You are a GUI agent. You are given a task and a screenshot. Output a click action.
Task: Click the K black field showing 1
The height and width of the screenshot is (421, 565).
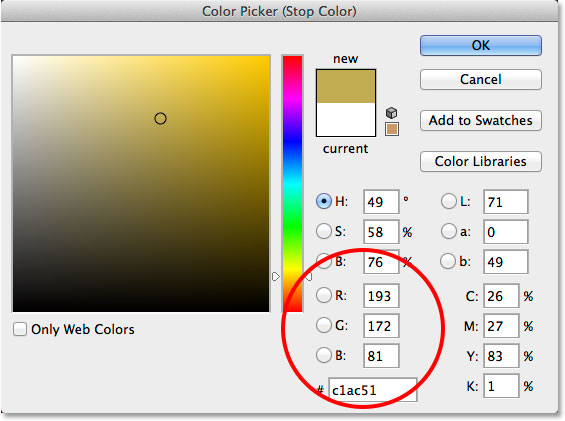pos(501,386)
